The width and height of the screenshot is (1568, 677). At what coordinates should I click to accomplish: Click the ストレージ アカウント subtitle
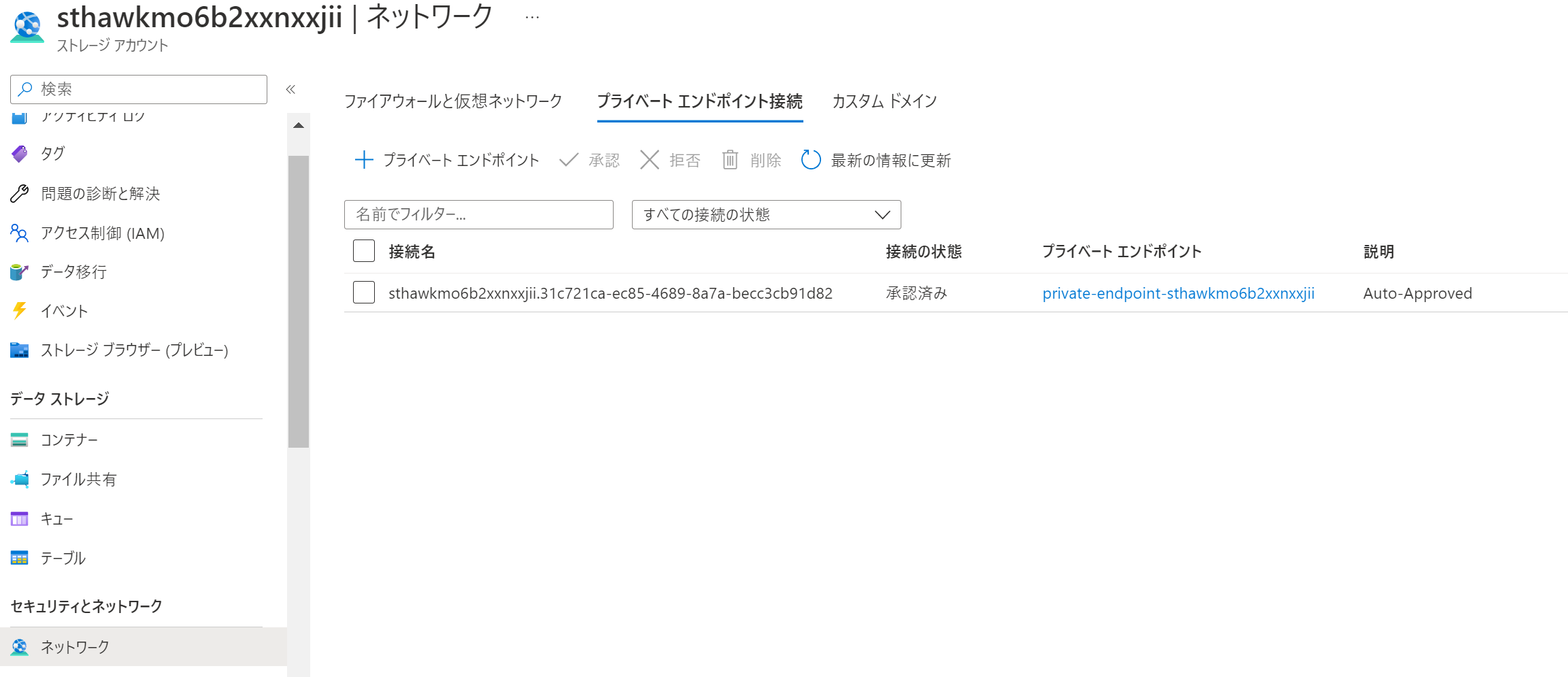[x=112, y=46]
